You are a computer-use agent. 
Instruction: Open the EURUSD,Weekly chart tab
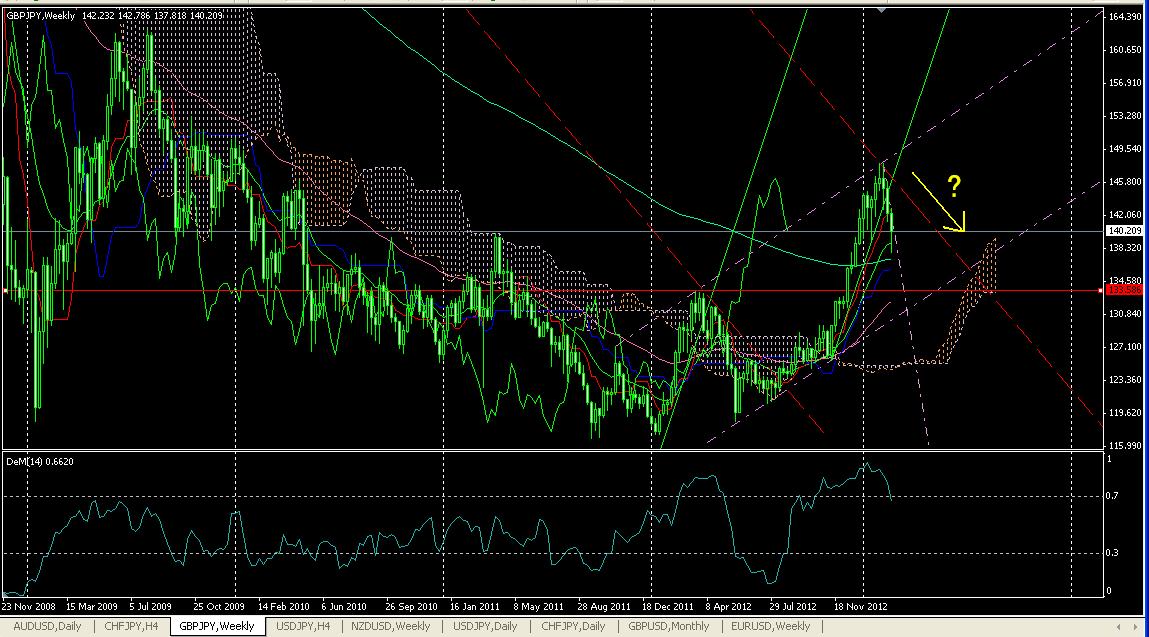(x=771, y=626)
